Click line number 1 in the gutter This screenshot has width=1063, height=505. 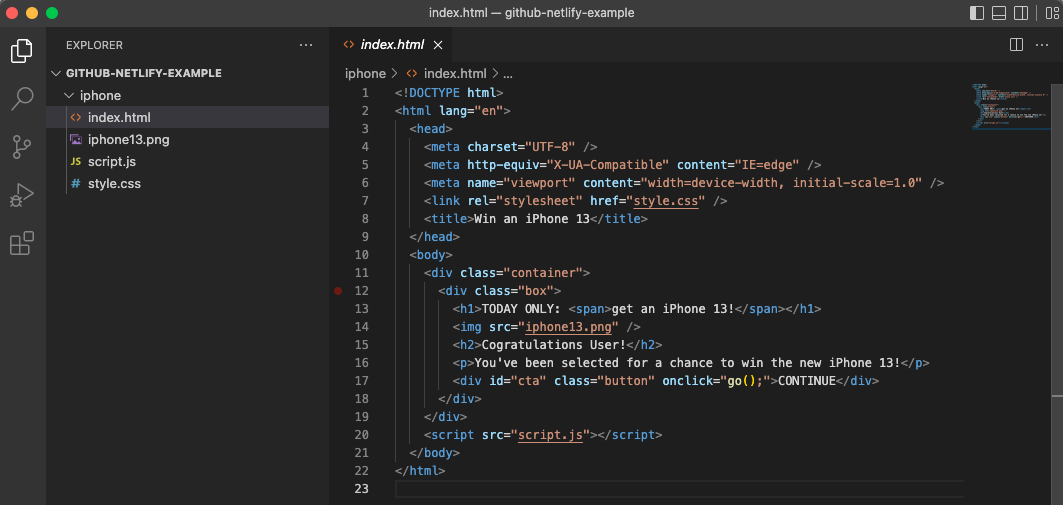coord(365,93)
